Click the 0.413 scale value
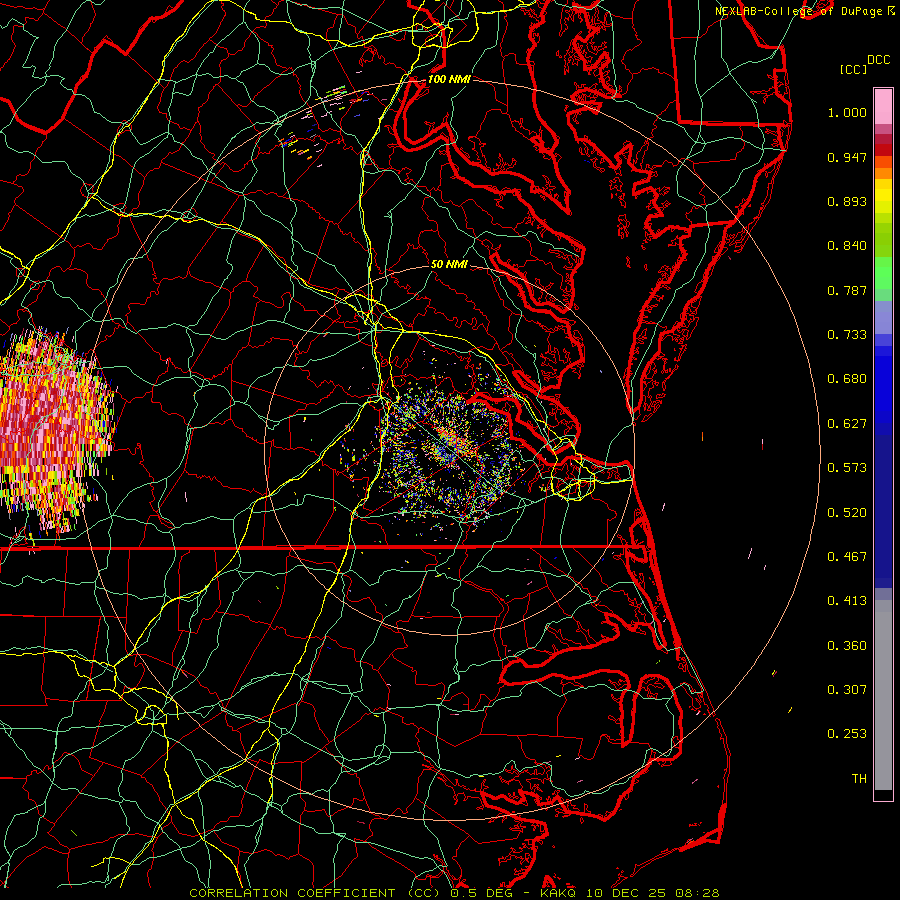This screenshot has height=900, width=900. (x=847, y=601)
